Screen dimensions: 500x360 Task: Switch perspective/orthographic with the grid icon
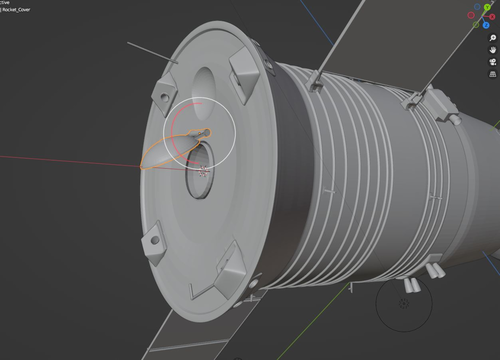pos(493,74)
